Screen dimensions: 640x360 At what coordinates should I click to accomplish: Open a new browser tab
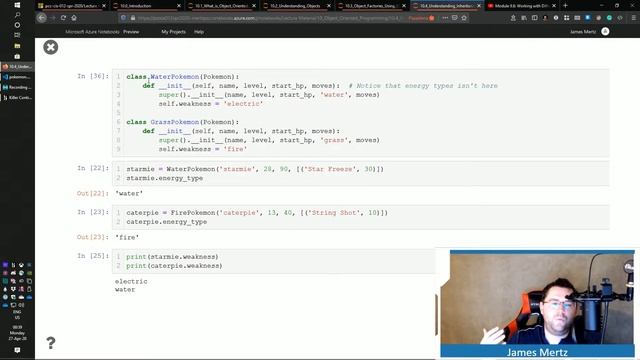(x=565, y=6)
